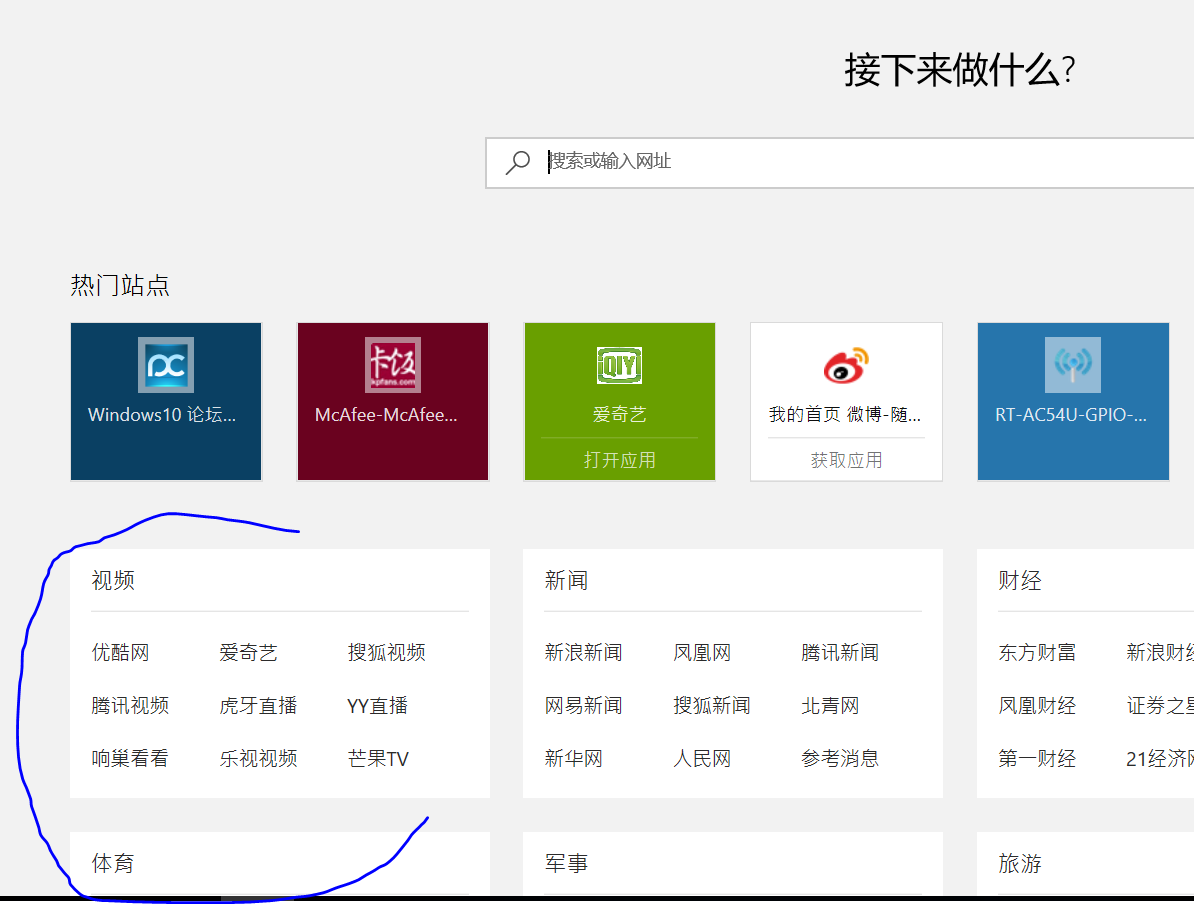Open the Windows10 论坛 site tile
The width and height of the screenshot is (1194, 904).
coord(166,401)
